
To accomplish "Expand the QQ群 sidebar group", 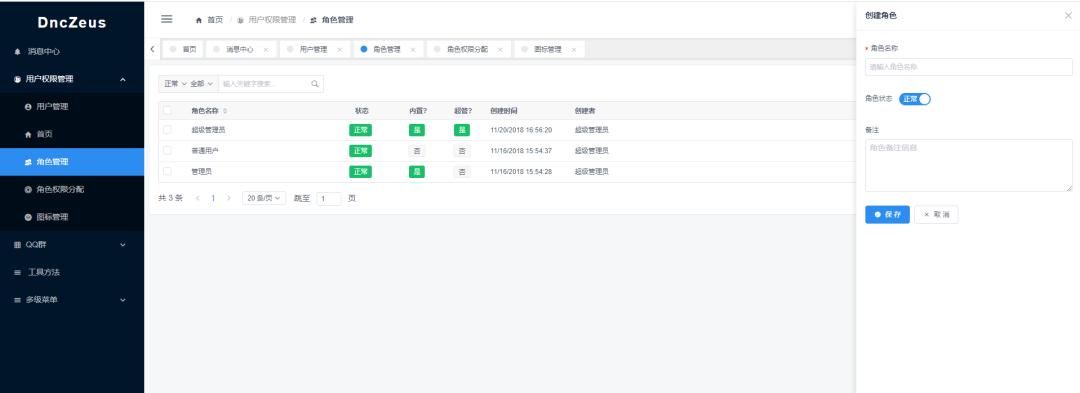I will (x=123, y=244).
